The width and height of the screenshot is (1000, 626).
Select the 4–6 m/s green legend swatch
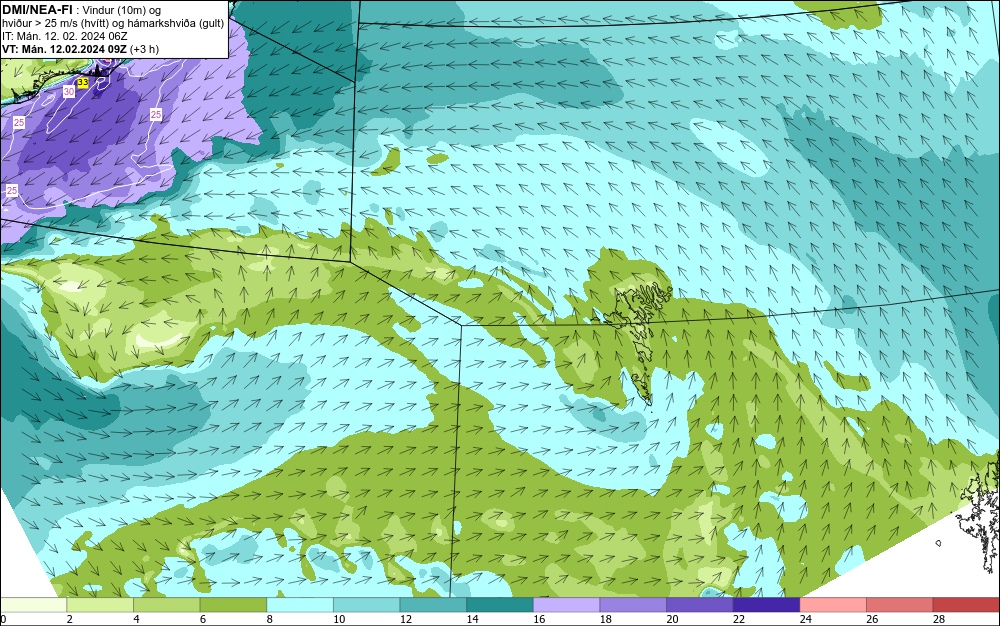pos(166,605)
